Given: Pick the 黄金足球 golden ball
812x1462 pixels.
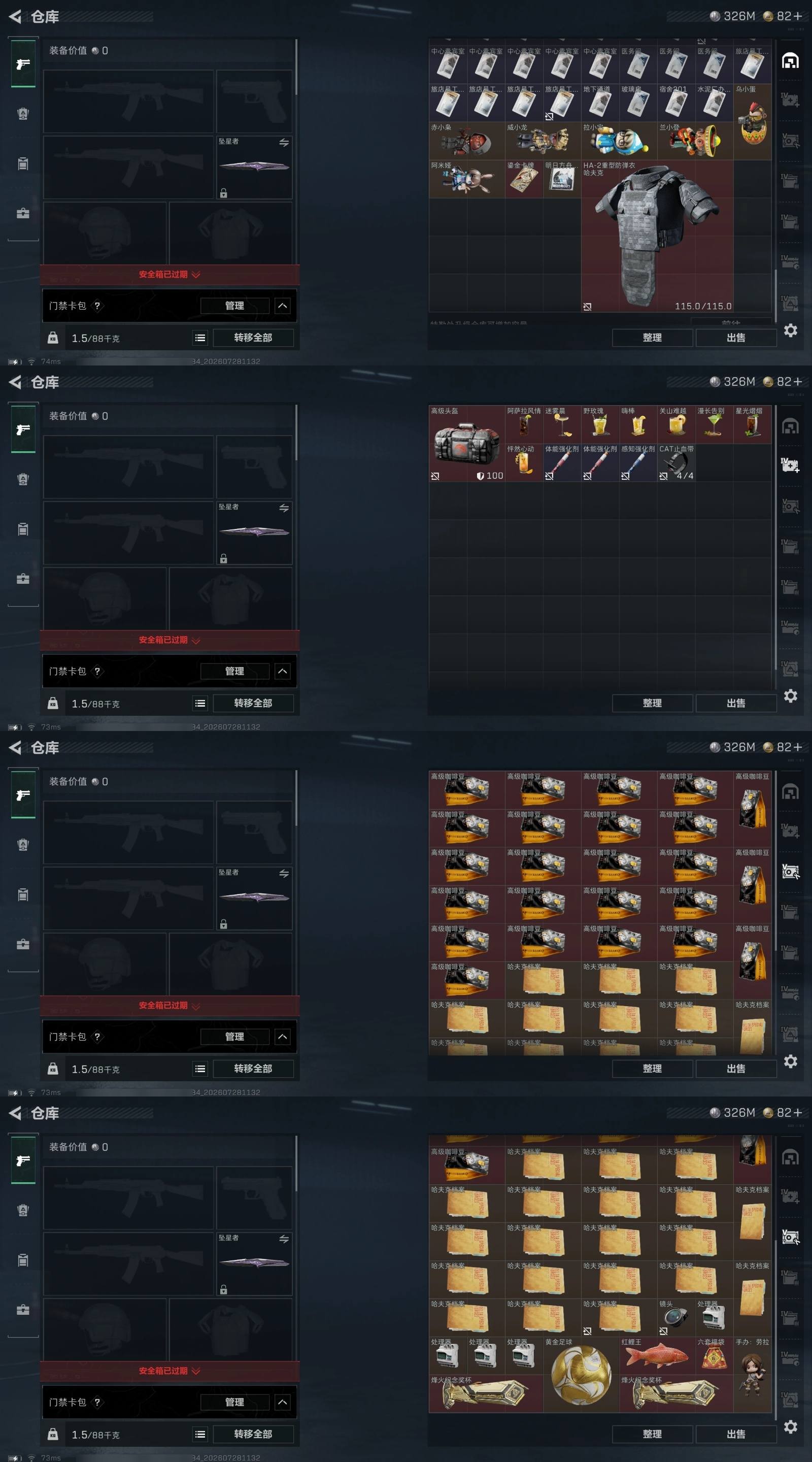Looking at the screenshot, I should pyautogui.click(x=581, y=1375).
